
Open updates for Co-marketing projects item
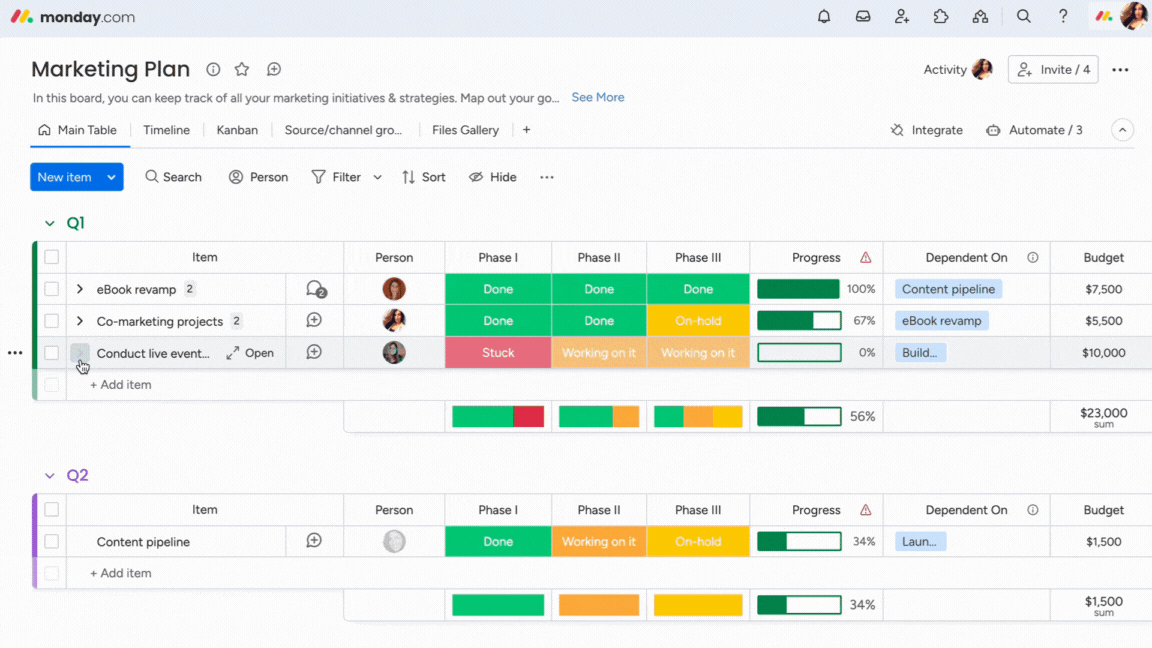[314, 321]
